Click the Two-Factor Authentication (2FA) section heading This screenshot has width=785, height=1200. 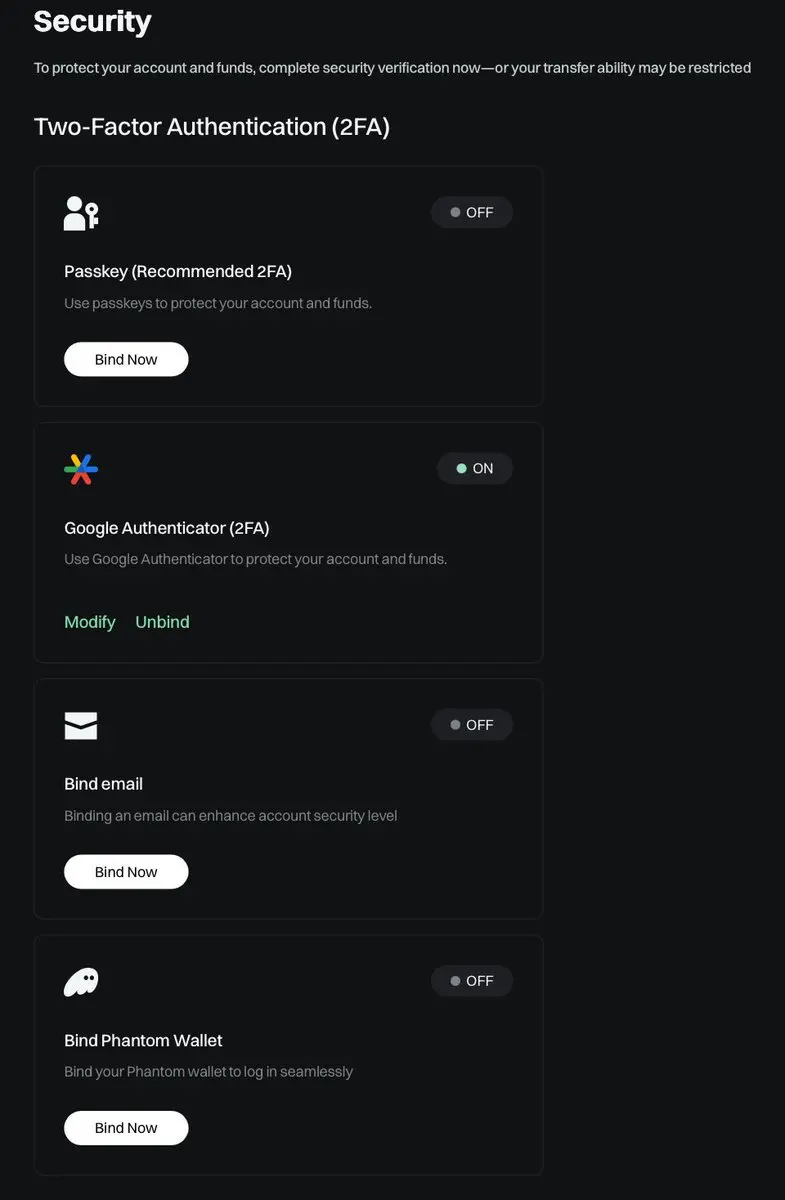pos(212,126)
